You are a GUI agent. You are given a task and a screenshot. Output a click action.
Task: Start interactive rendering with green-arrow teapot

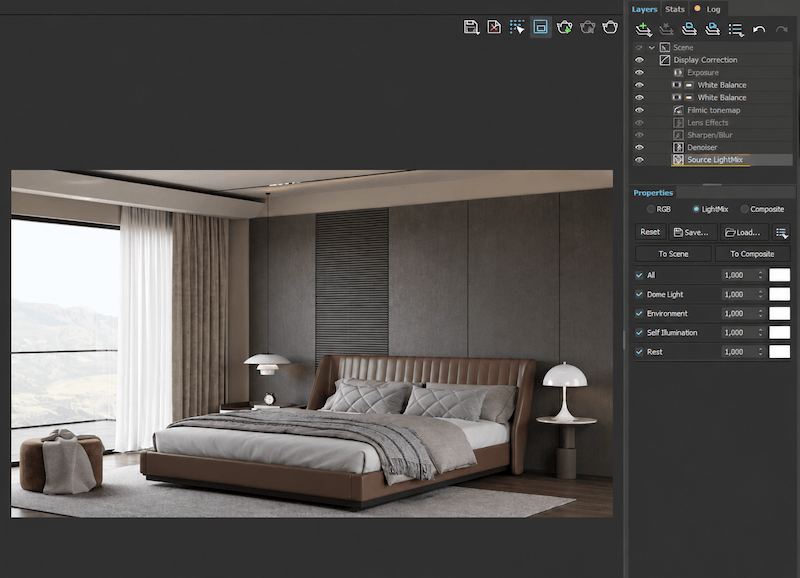[x=564, y=27]
